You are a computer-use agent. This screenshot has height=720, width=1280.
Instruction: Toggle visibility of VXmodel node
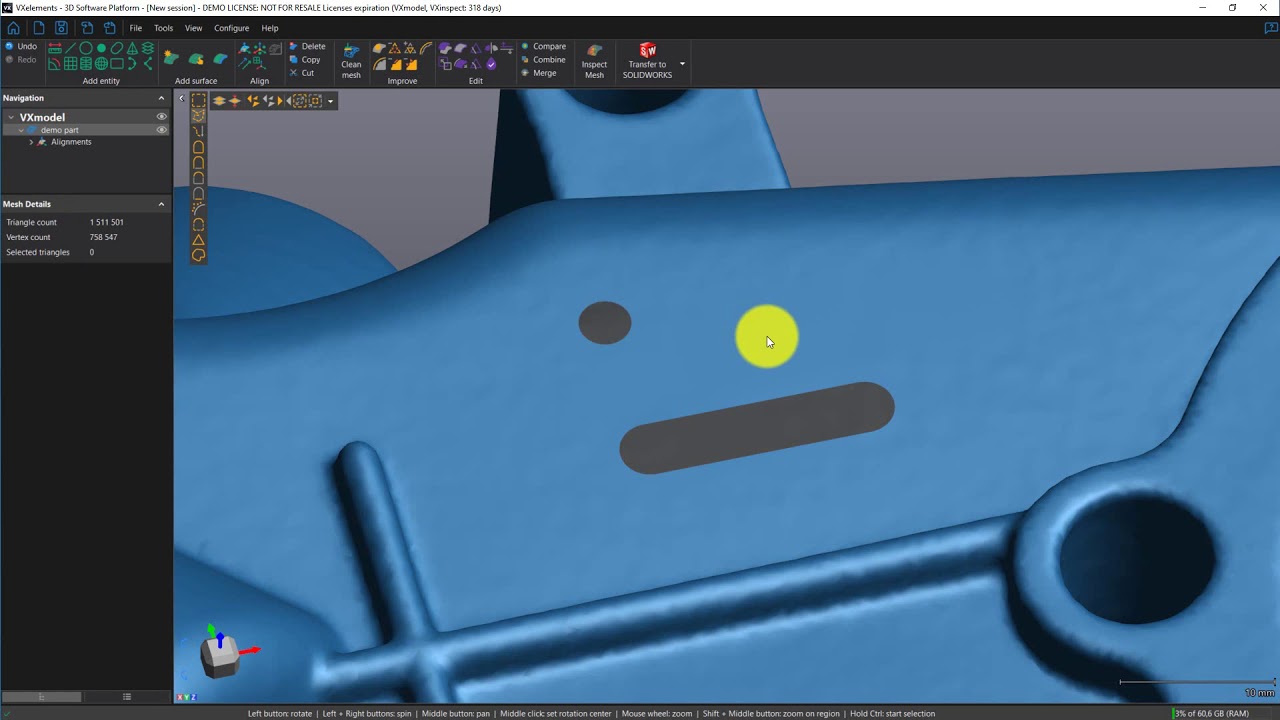click(161, 117)
